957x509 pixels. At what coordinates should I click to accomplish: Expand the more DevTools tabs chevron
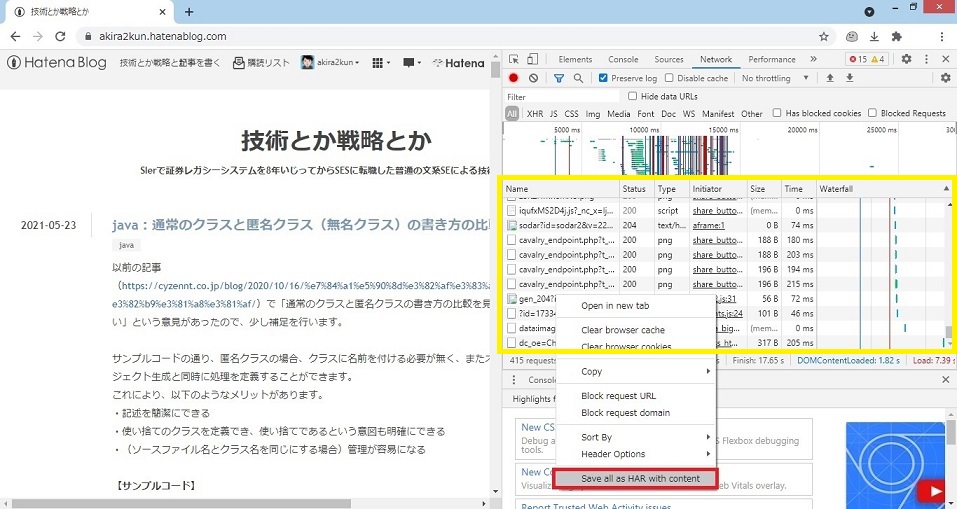point(813,59)
